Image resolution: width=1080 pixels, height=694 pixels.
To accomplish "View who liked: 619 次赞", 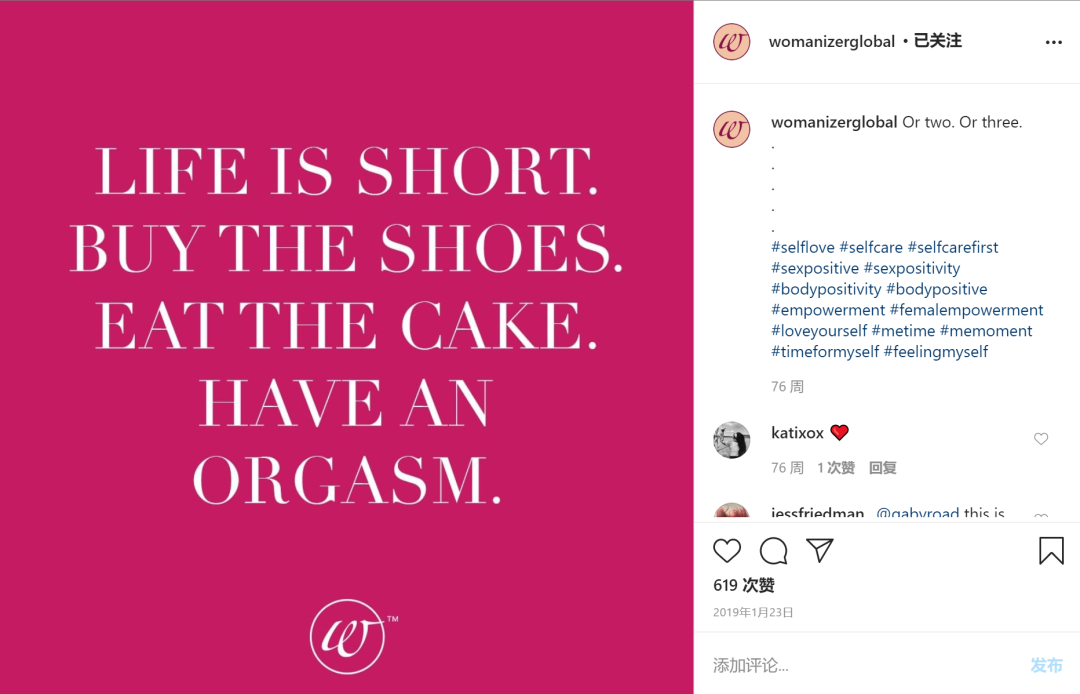I will tap(743, 585).
